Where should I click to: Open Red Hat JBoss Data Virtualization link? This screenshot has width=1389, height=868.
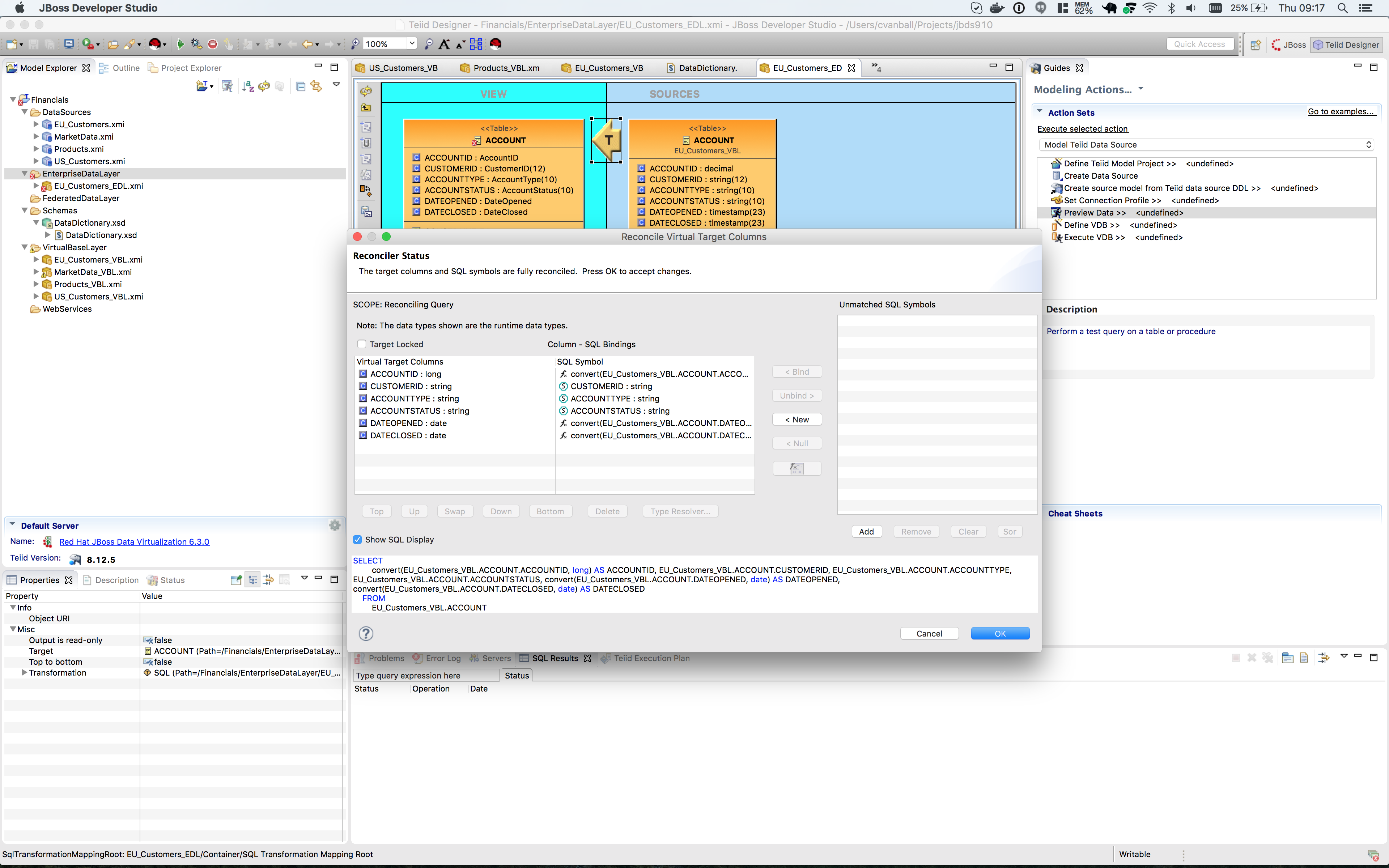[134, 541]
